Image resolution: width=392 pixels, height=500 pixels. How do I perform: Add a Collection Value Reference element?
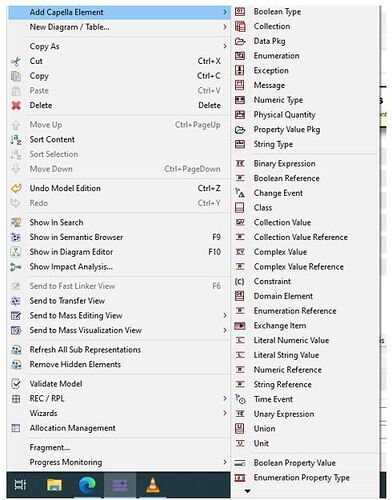click(x=305, y=237)
